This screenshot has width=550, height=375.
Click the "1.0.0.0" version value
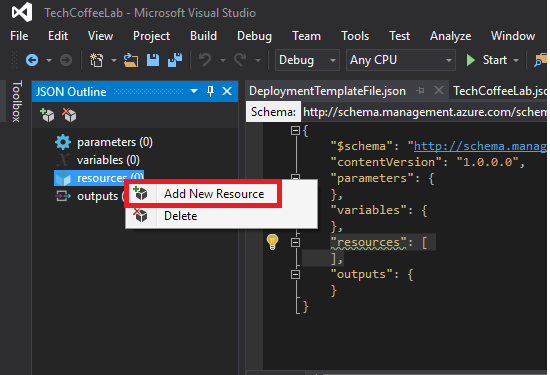click(x=487, y=162)
